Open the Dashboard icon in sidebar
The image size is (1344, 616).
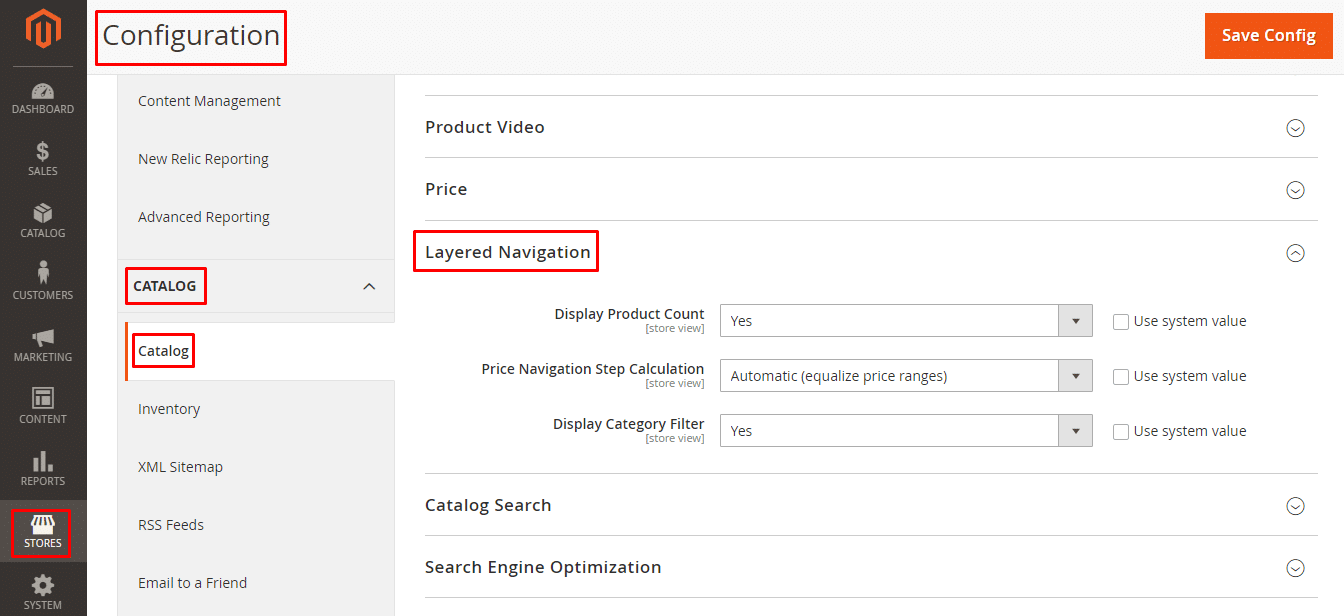[43, 91]
